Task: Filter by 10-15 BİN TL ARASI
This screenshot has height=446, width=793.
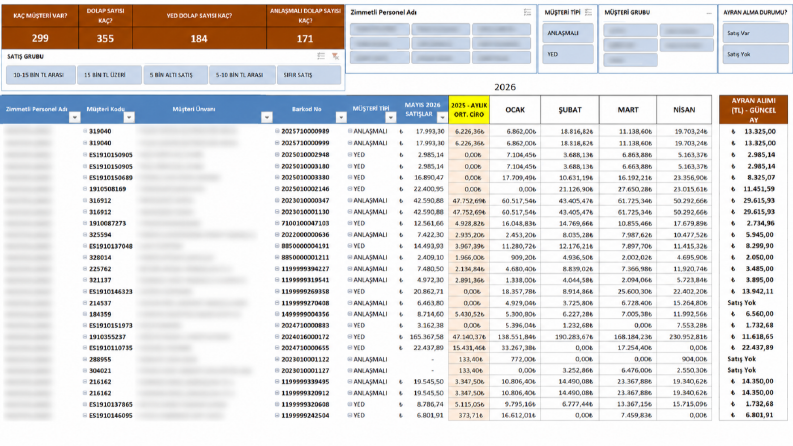Action: pyautogui.click(x=41, y=75)
